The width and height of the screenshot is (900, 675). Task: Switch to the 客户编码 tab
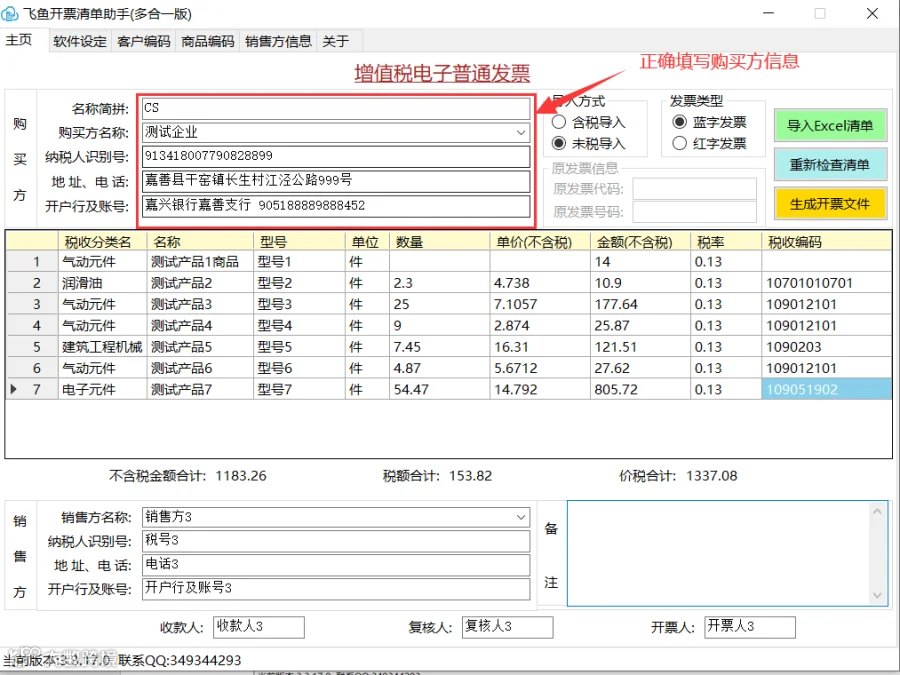143,41
